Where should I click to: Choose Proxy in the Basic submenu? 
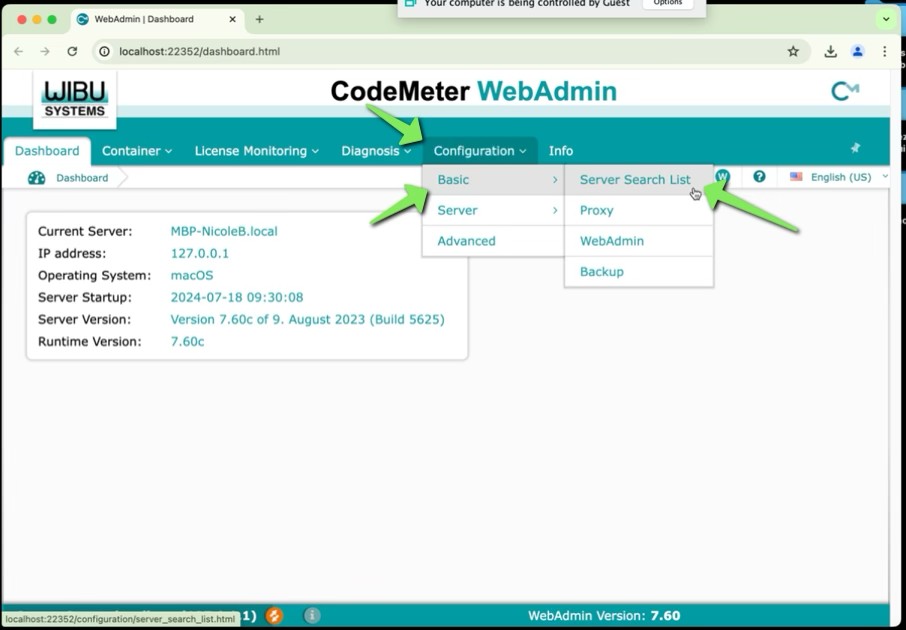(597, 210)
